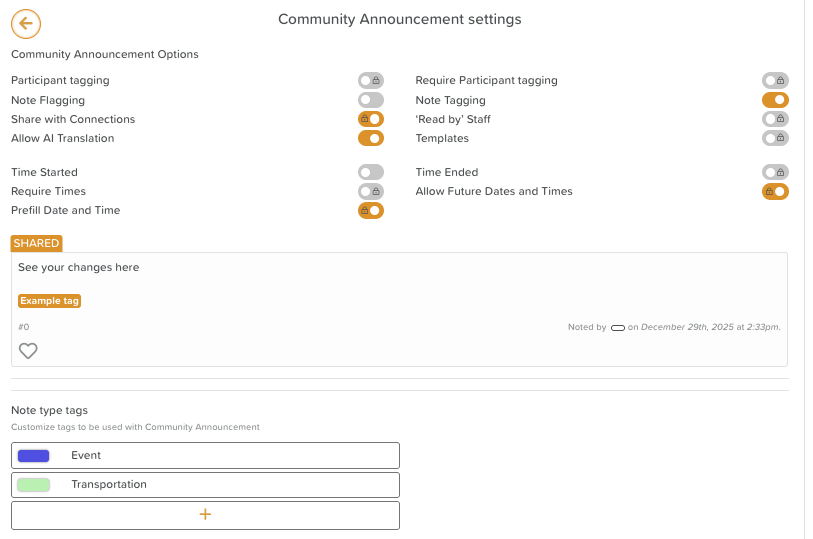Disable Share with Connections toggle
The height and width of the screenshot is (539, 813).
(371, 119)
